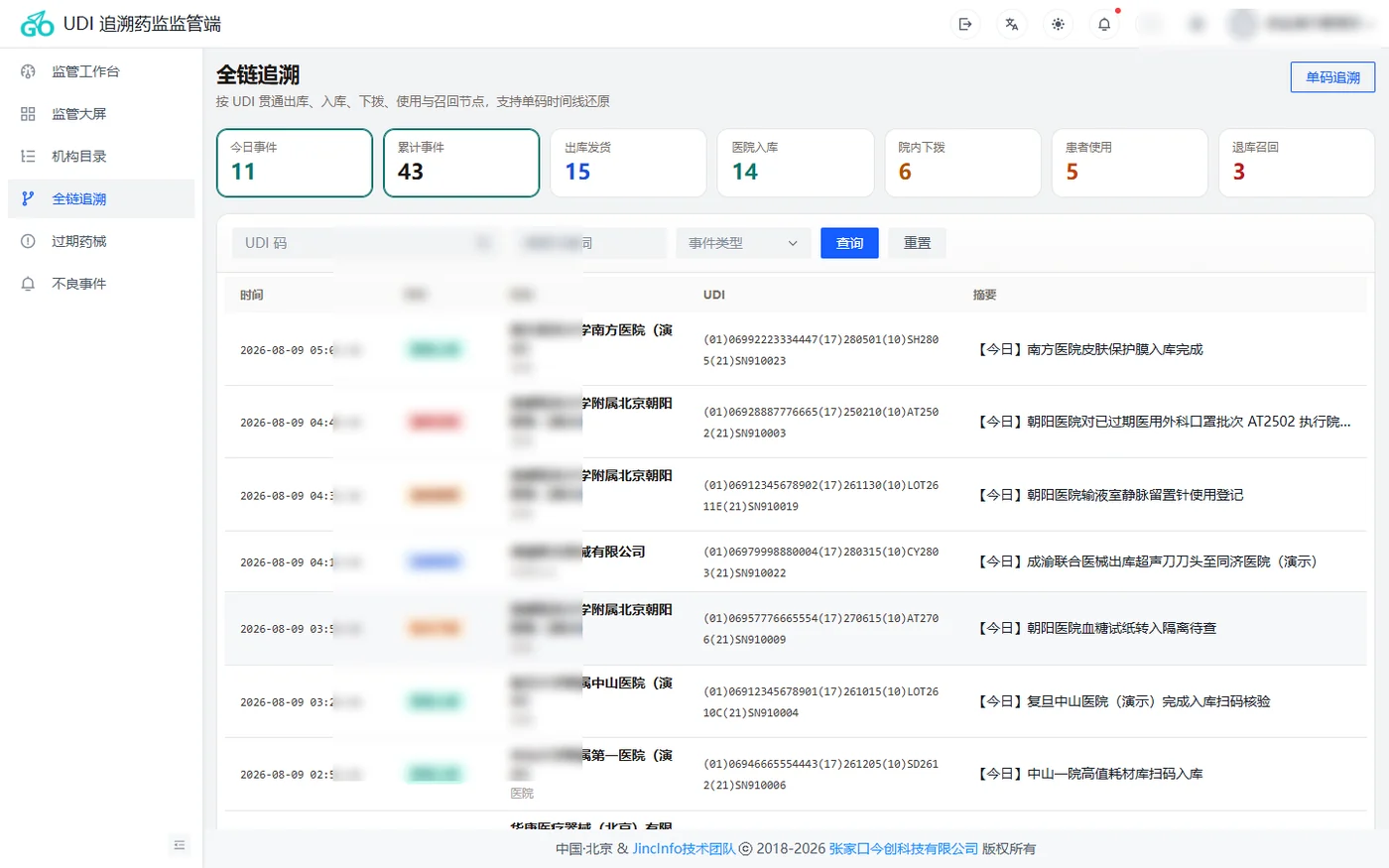This screenshot has height=868, width=1389.
Task: Click the UDI 码 input field
Action: point(367,243)
